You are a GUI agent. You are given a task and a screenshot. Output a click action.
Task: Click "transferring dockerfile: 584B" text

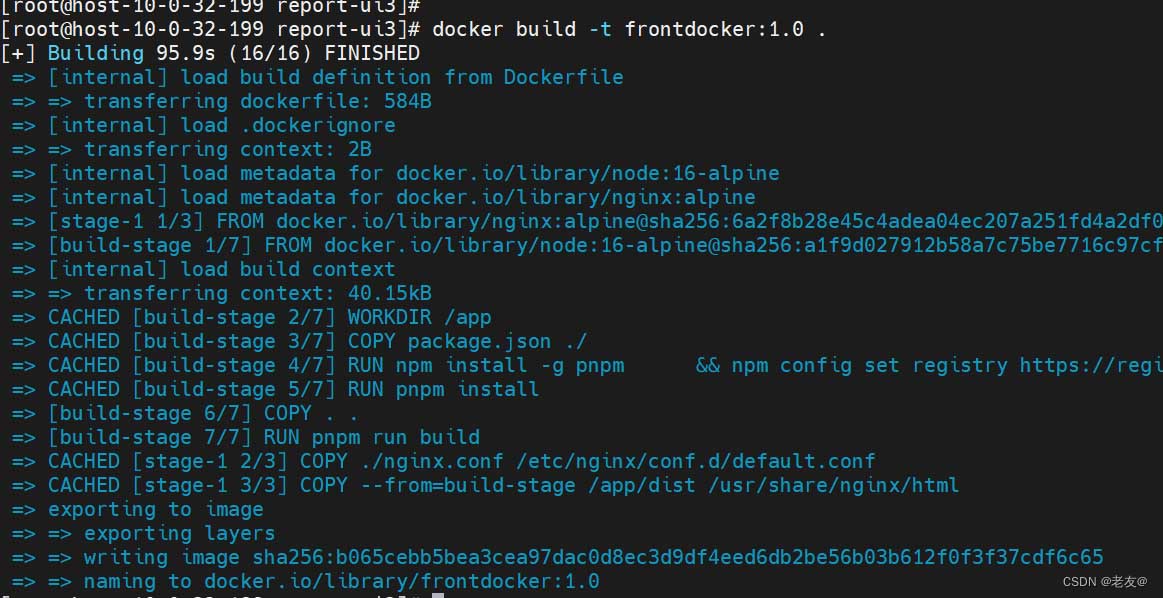[257, 102]
